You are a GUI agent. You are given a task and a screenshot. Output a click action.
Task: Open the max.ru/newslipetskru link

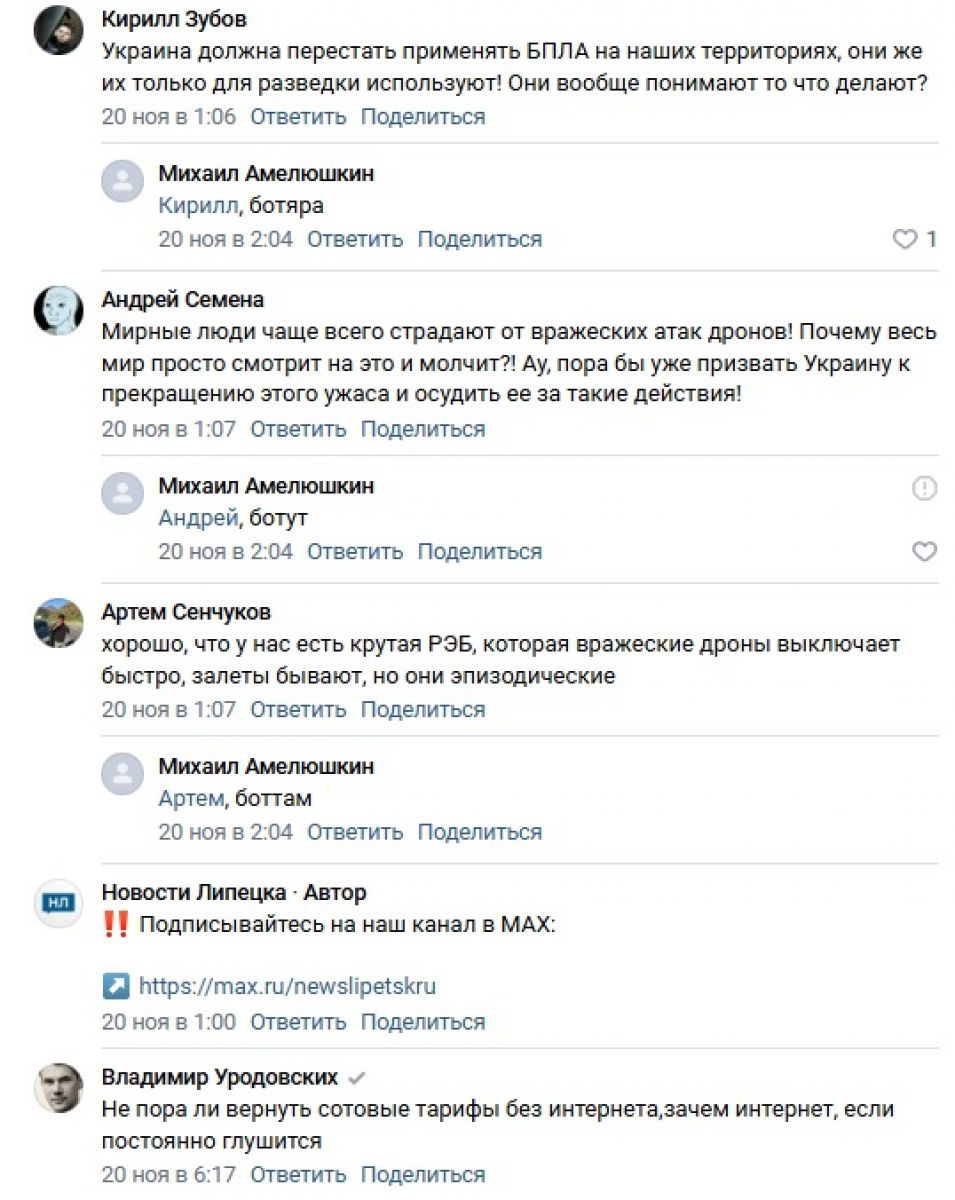click(287, 987)
